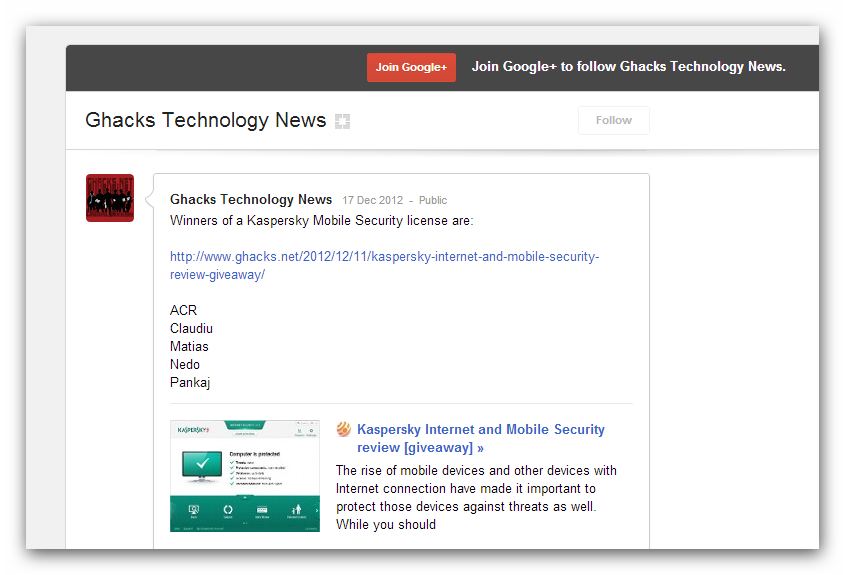Viewport: 845px width, 575px height.
Task: Click the Public visibility label
Action: (x=433, y=200)
